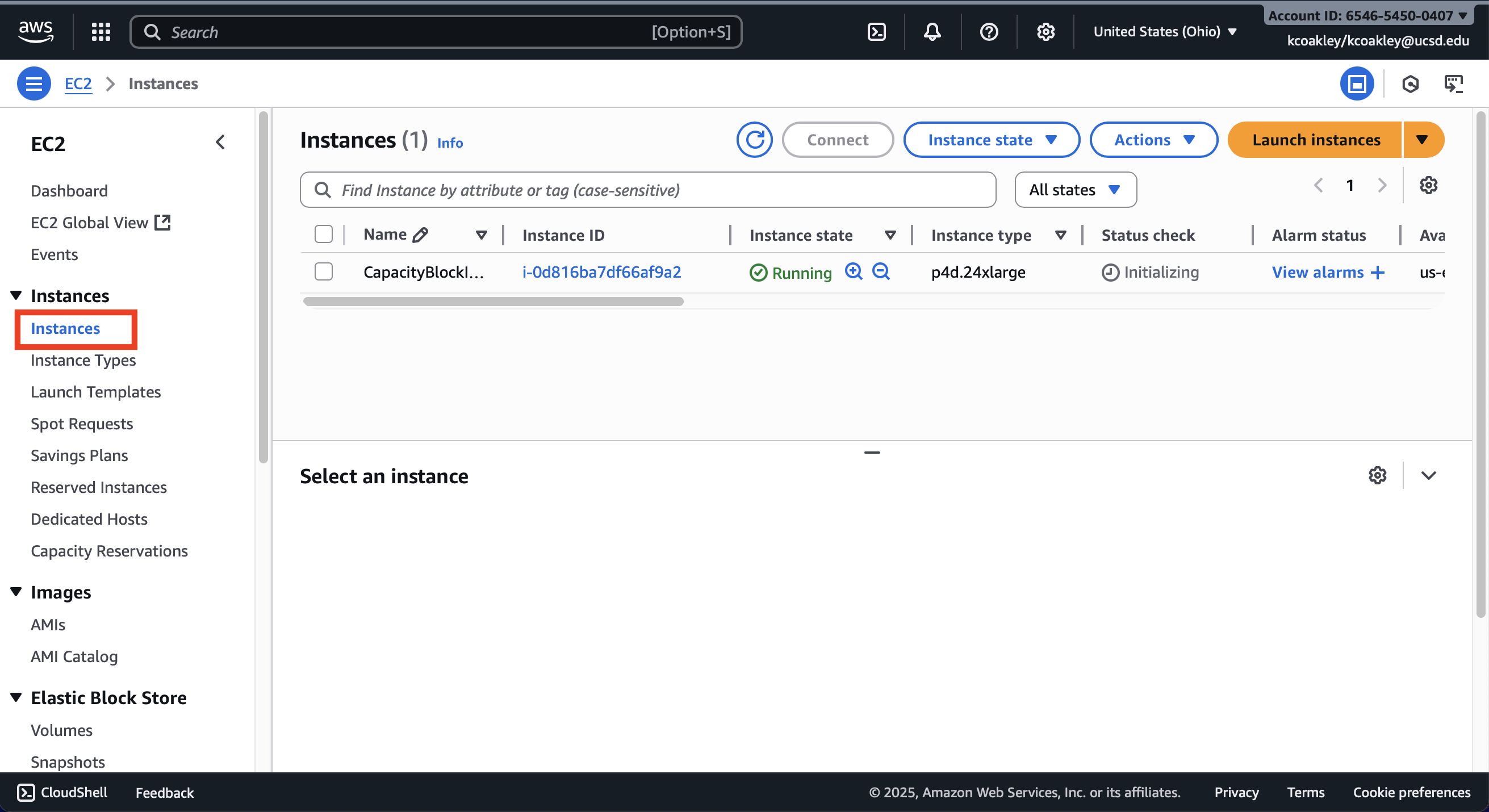Image resolution: width=1489 pixels, height=812 pixels.
Task: Check the CapacityBlock instance row checkbox
Action: point(323,271)
